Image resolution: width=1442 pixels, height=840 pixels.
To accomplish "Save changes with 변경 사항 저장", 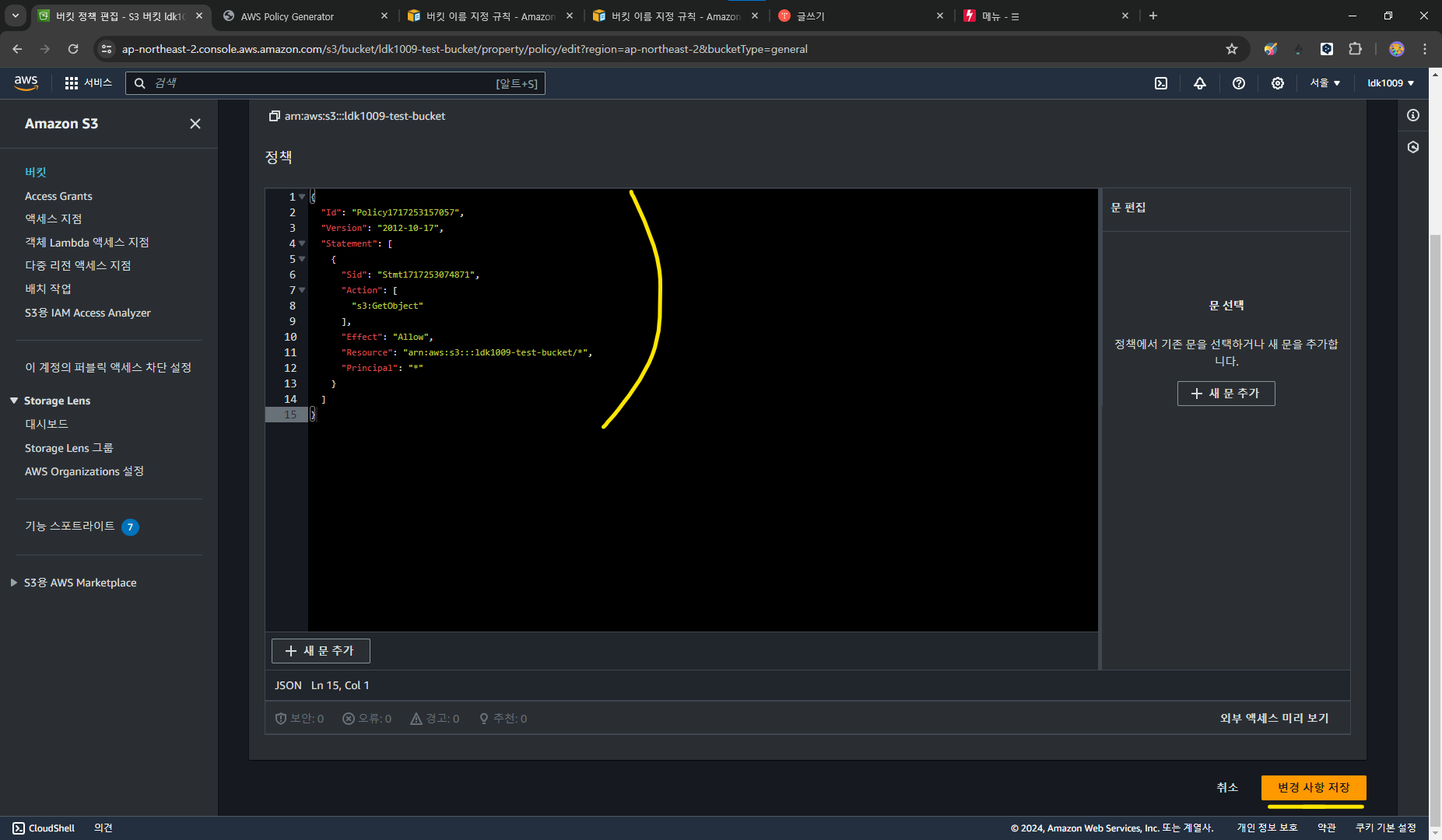I will (1314, 788).
